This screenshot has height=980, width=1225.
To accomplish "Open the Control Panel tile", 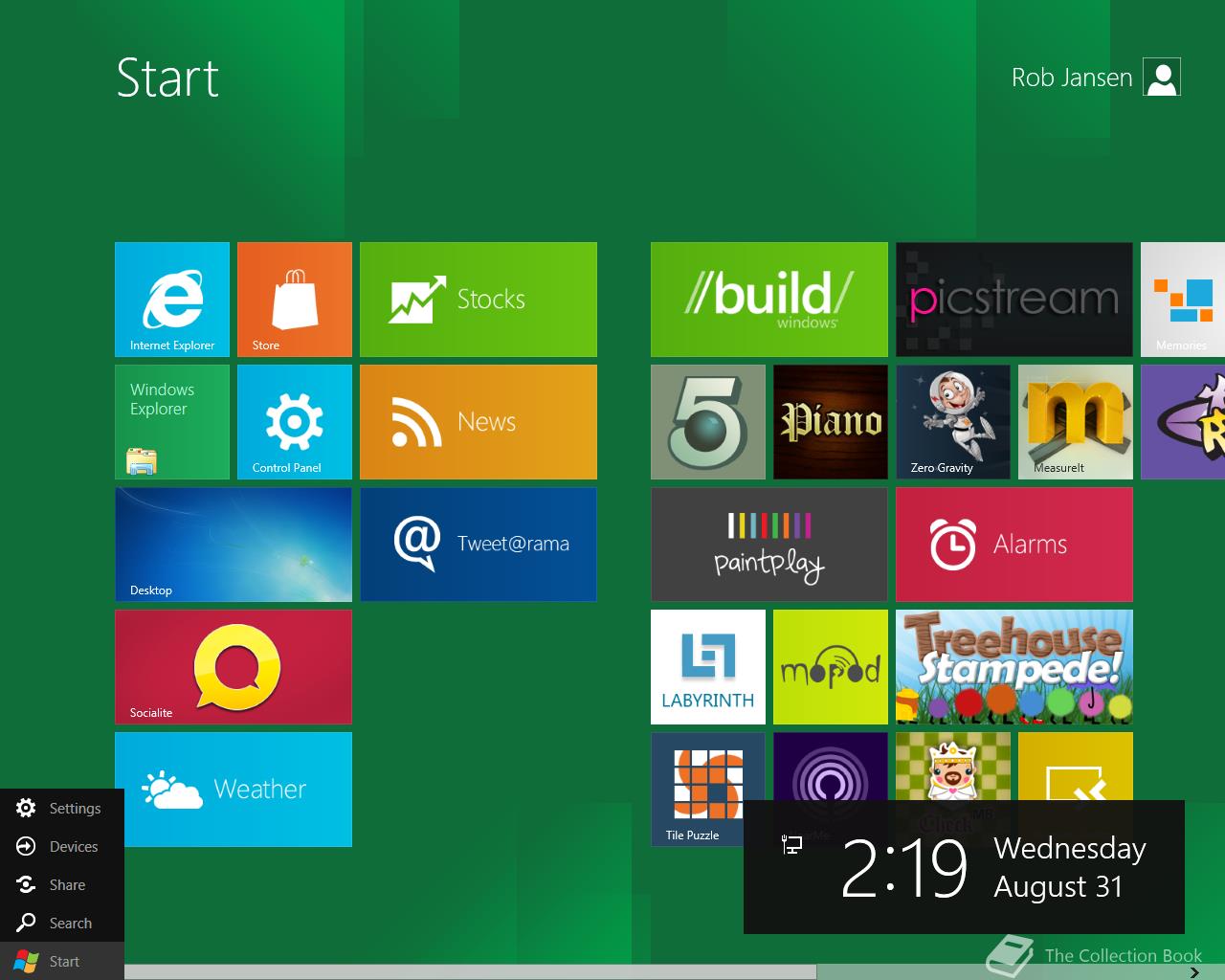I will tap(295, 422).
